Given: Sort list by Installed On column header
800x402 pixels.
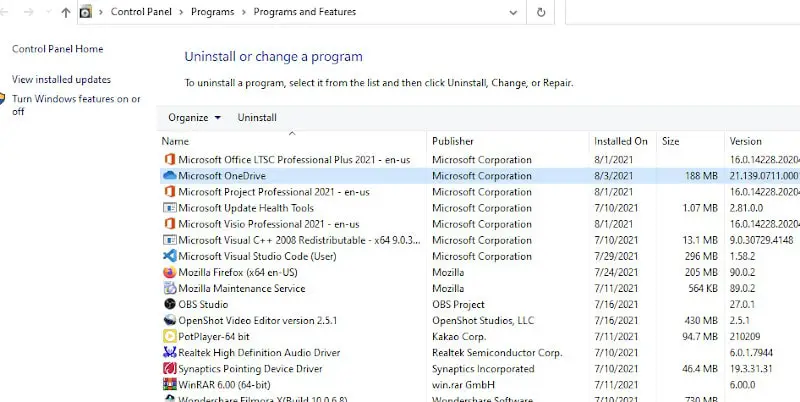Looking at the screenshot, I should pyautogui.click(x=620, y=141).
